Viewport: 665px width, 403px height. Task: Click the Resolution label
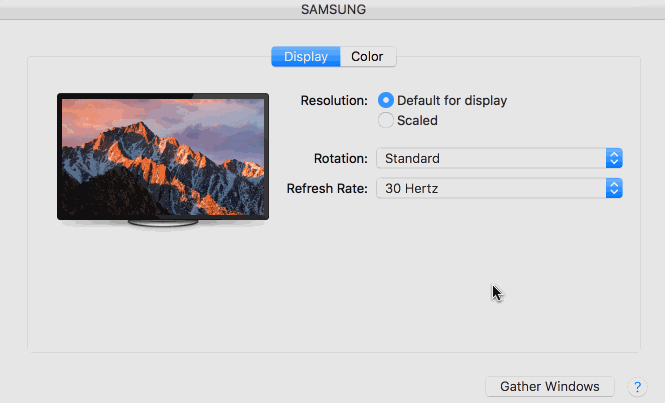pos(334,101)
